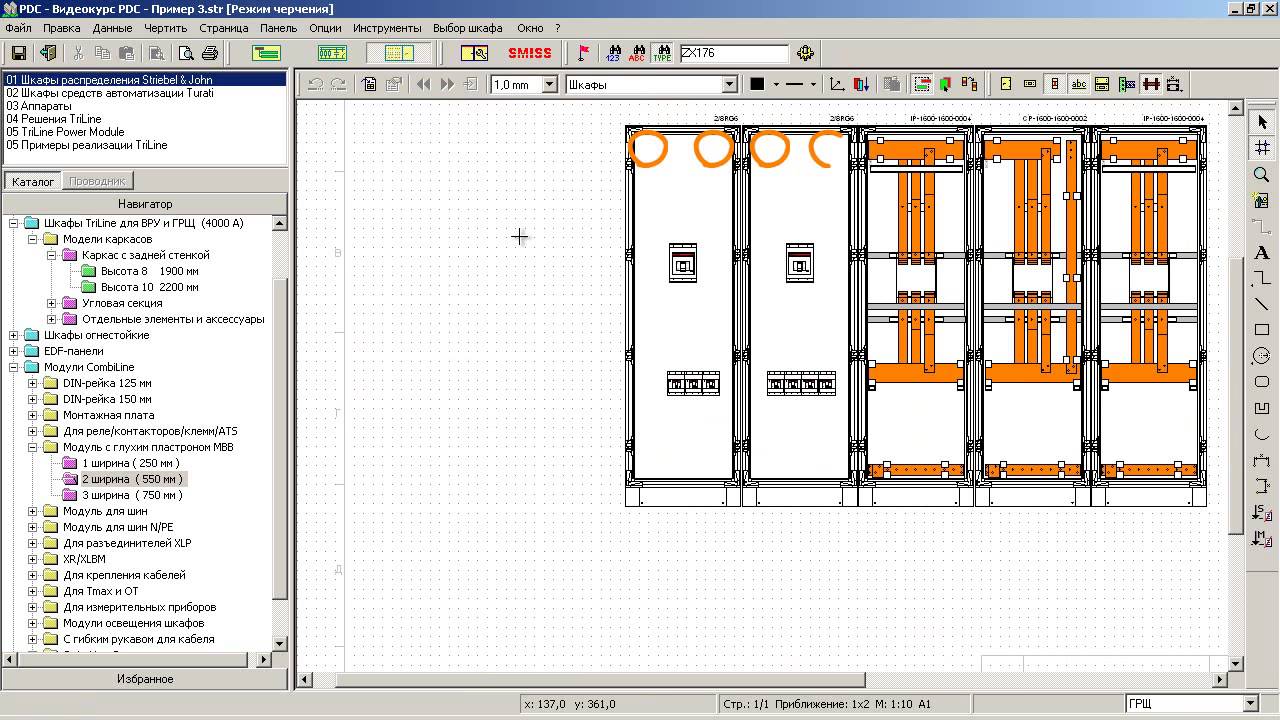This screenshot has width=1280, height=720.
Task: Collapse the Шкафы TriLine для ВРУ и ГРЩ node
Action: pos(14,223)
